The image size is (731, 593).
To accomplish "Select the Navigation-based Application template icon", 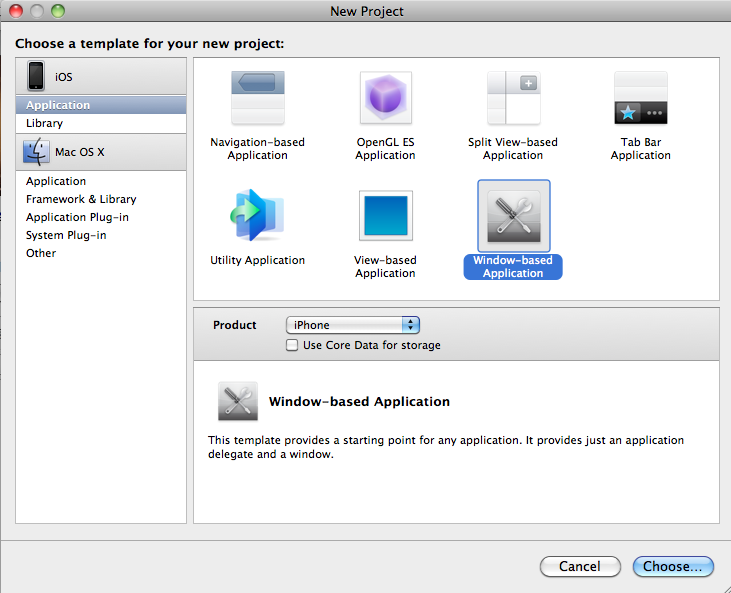I will click(x=258, y=97).
